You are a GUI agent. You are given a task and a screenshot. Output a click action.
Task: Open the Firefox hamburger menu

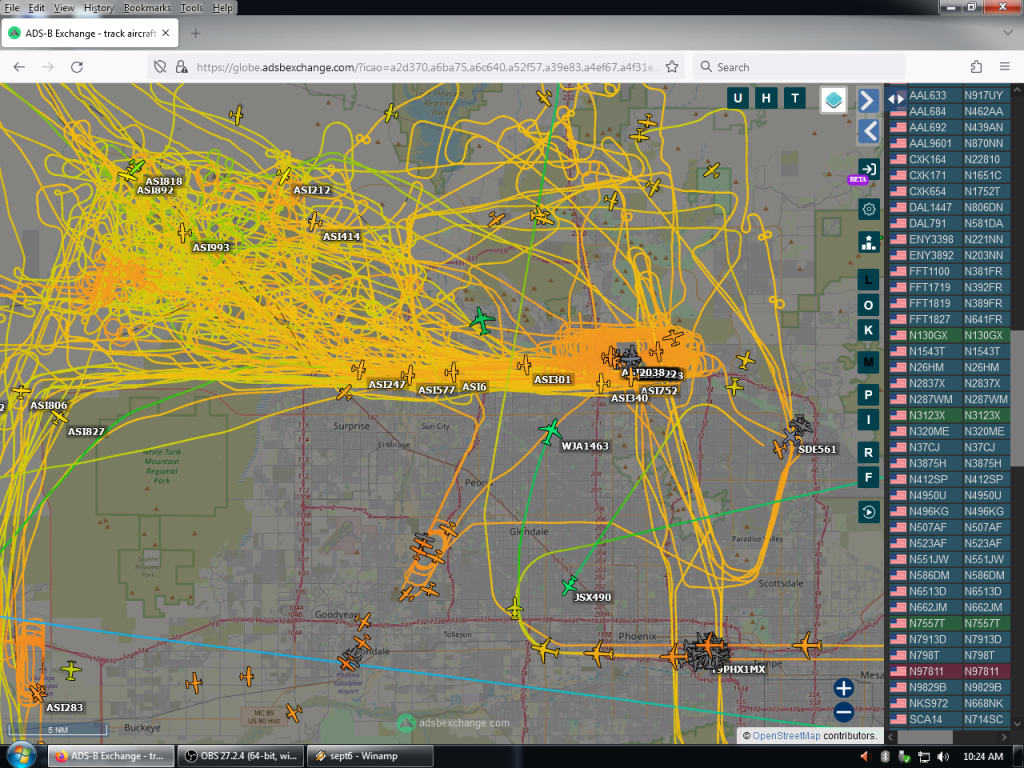click(1004, 67)
